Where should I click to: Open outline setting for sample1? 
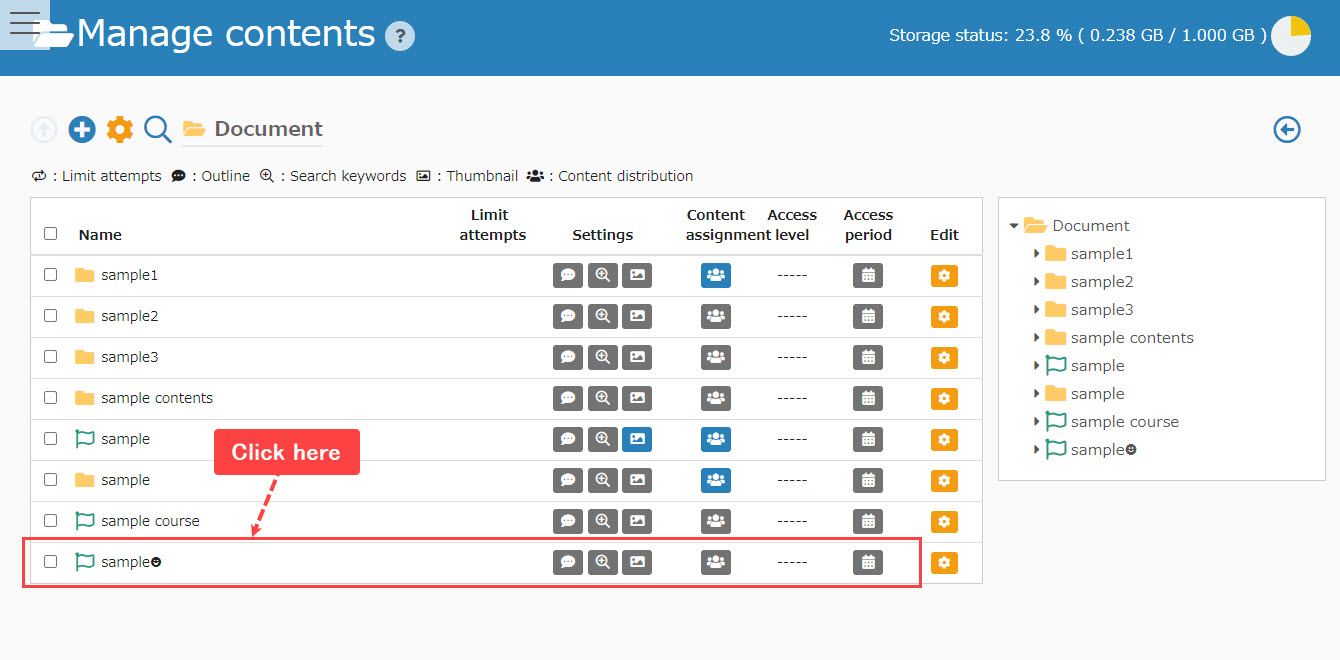pos(568,275)
